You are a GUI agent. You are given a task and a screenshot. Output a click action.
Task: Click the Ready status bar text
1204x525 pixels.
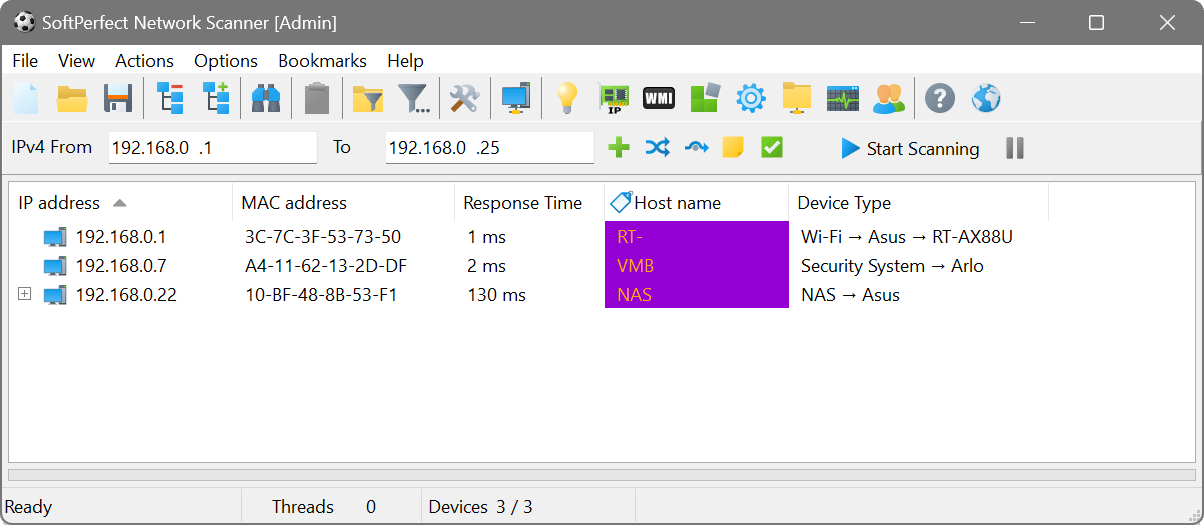pyautogui.click(x=28, y=507)
